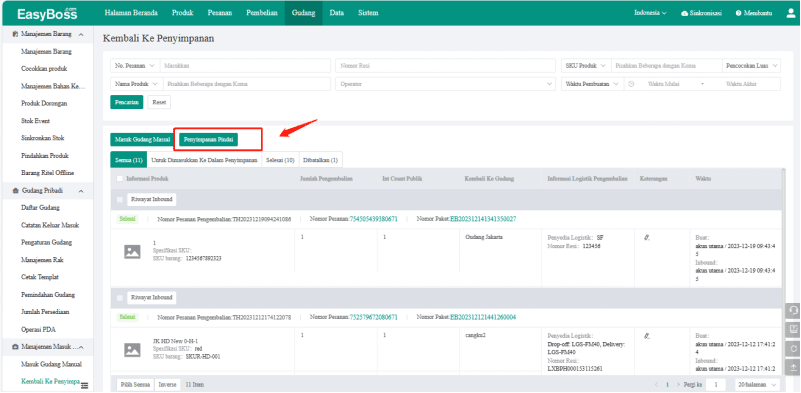Screen dimensions: 801x393
Task: Click the product thumbnail for SKUR-HD-001
Action: tap(132, 350)
